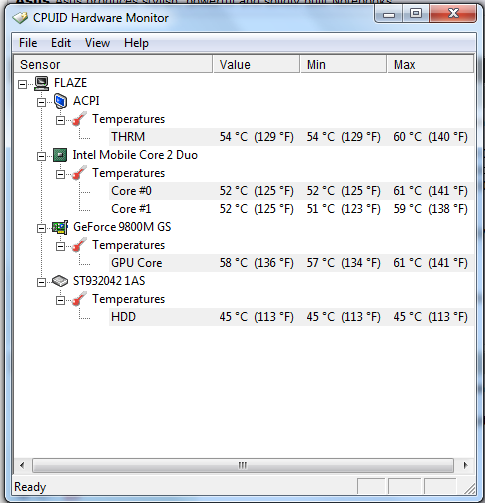485x503 pixels.
Task: Select the FLAZE label
Action: 71,83
